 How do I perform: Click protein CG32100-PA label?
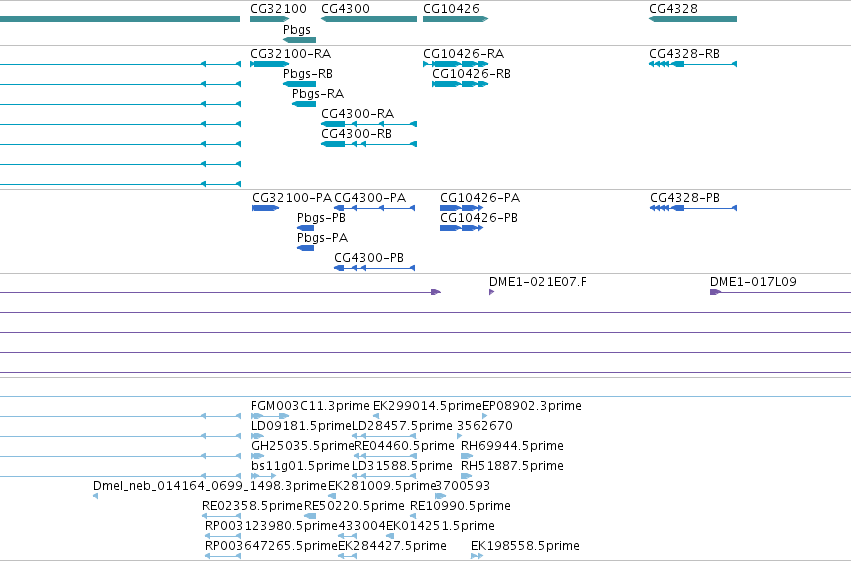click(x=292, y=198)
